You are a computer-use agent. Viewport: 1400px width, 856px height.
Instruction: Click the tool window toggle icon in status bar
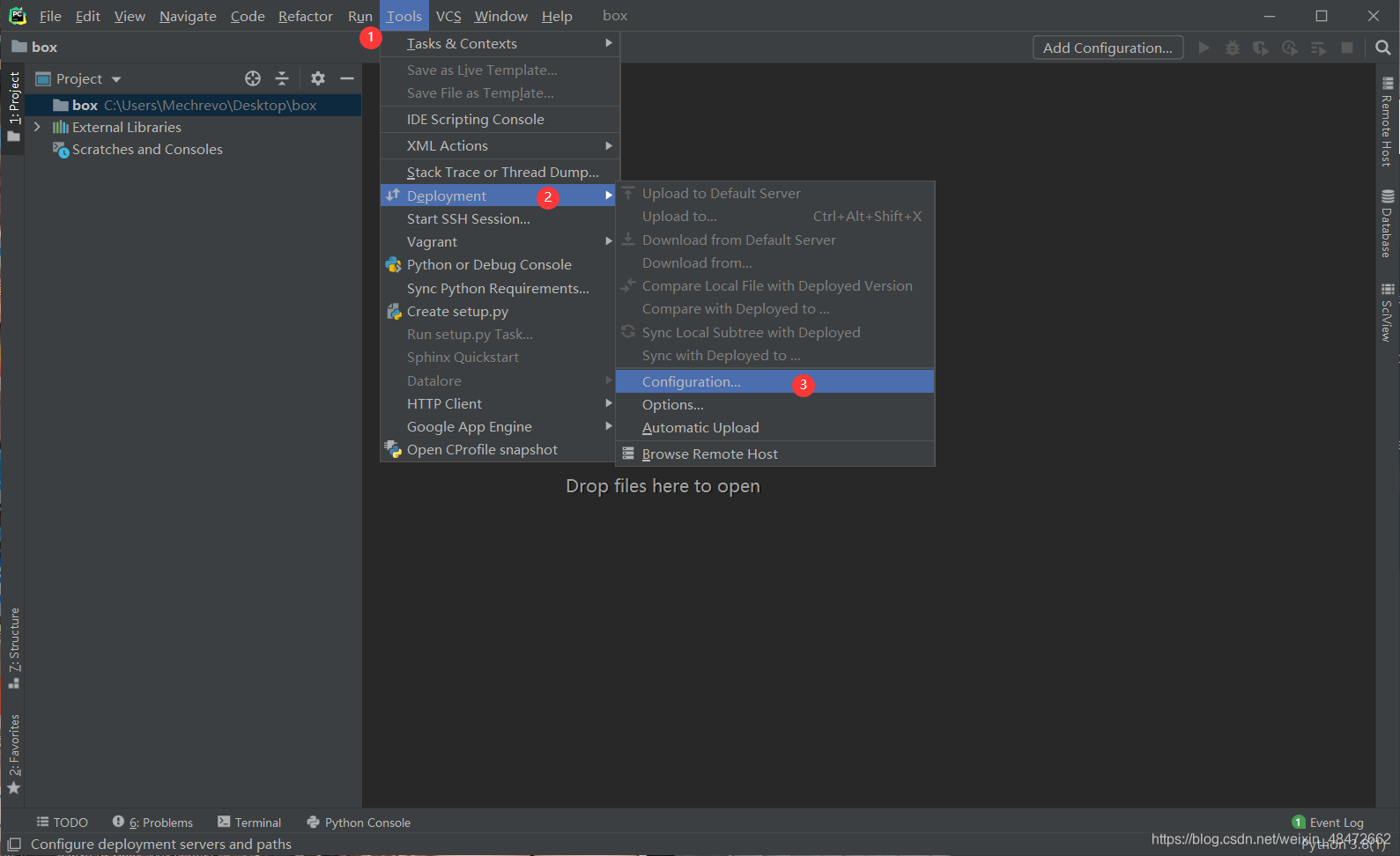point(14,844)
